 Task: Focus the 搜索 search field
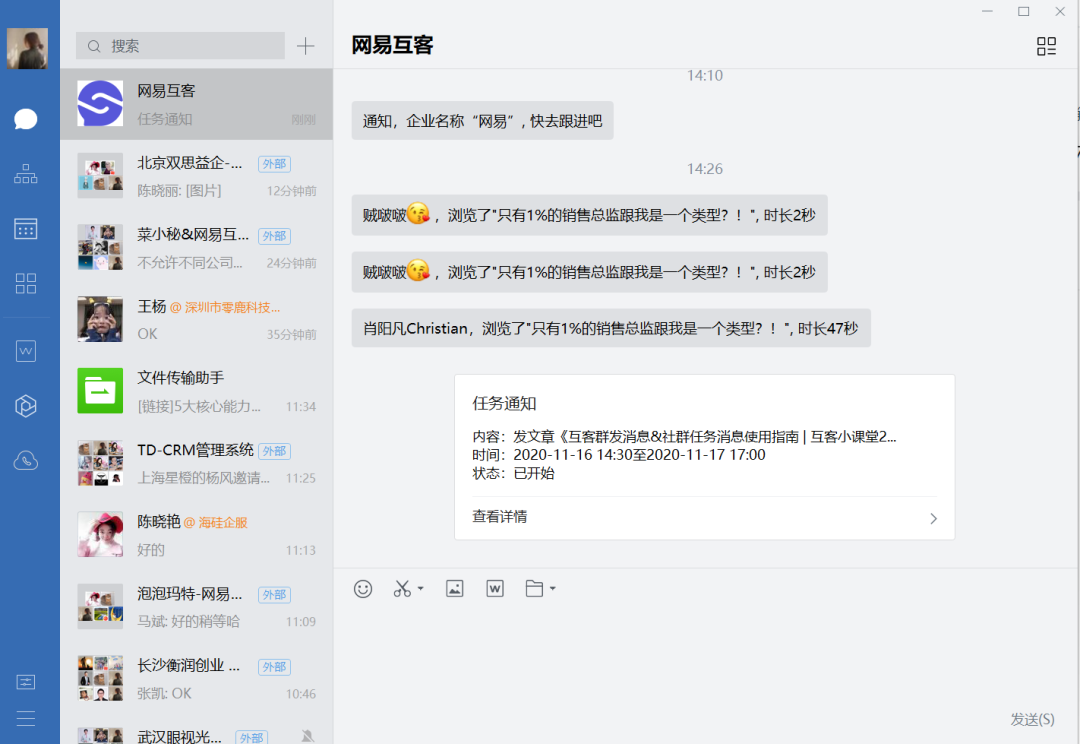coord(180,46)
